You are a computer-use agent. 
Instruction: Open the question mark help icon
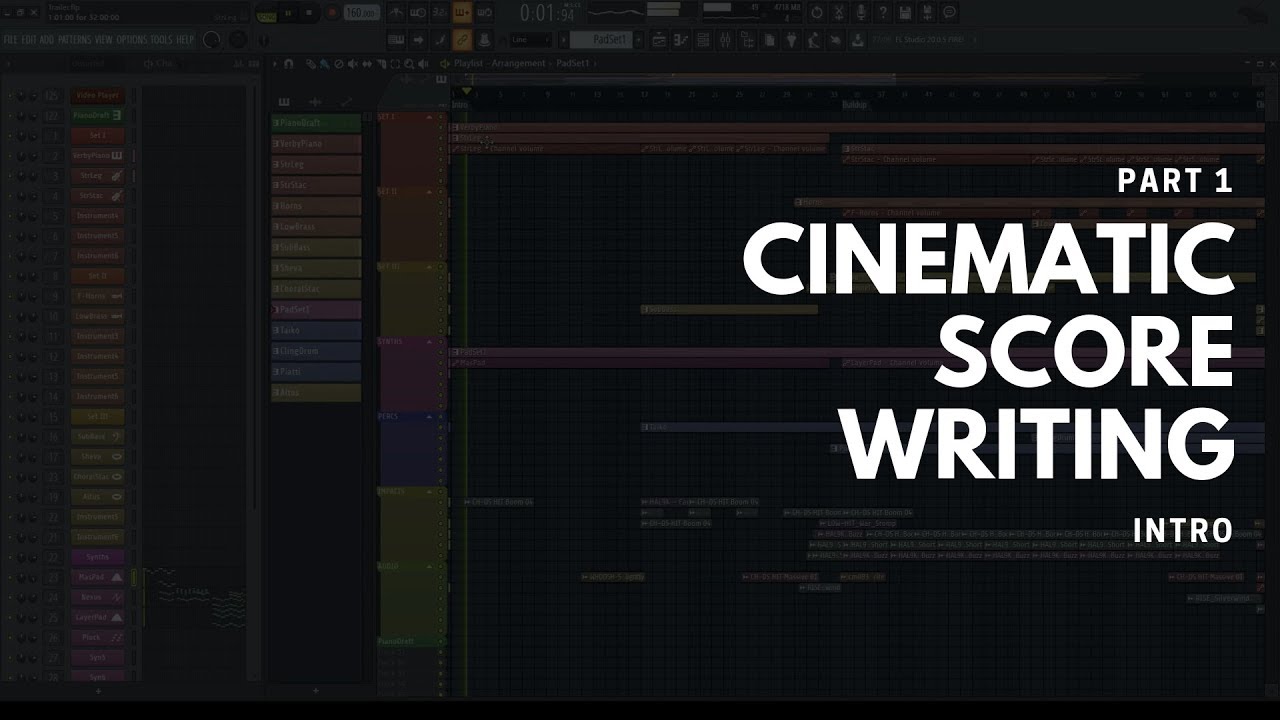(x=883, y=12)
